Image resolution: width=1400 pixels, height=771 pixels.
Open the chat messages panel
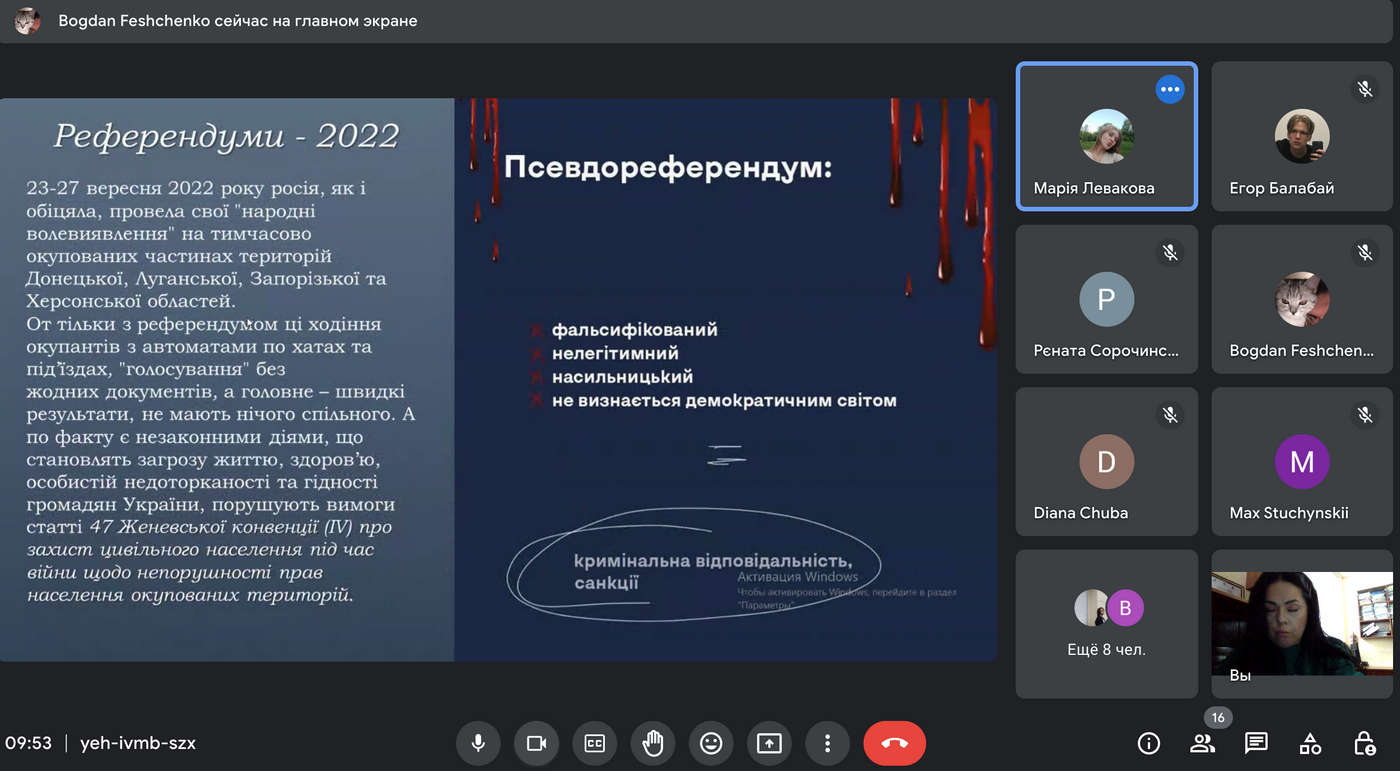pos(1256,743)
